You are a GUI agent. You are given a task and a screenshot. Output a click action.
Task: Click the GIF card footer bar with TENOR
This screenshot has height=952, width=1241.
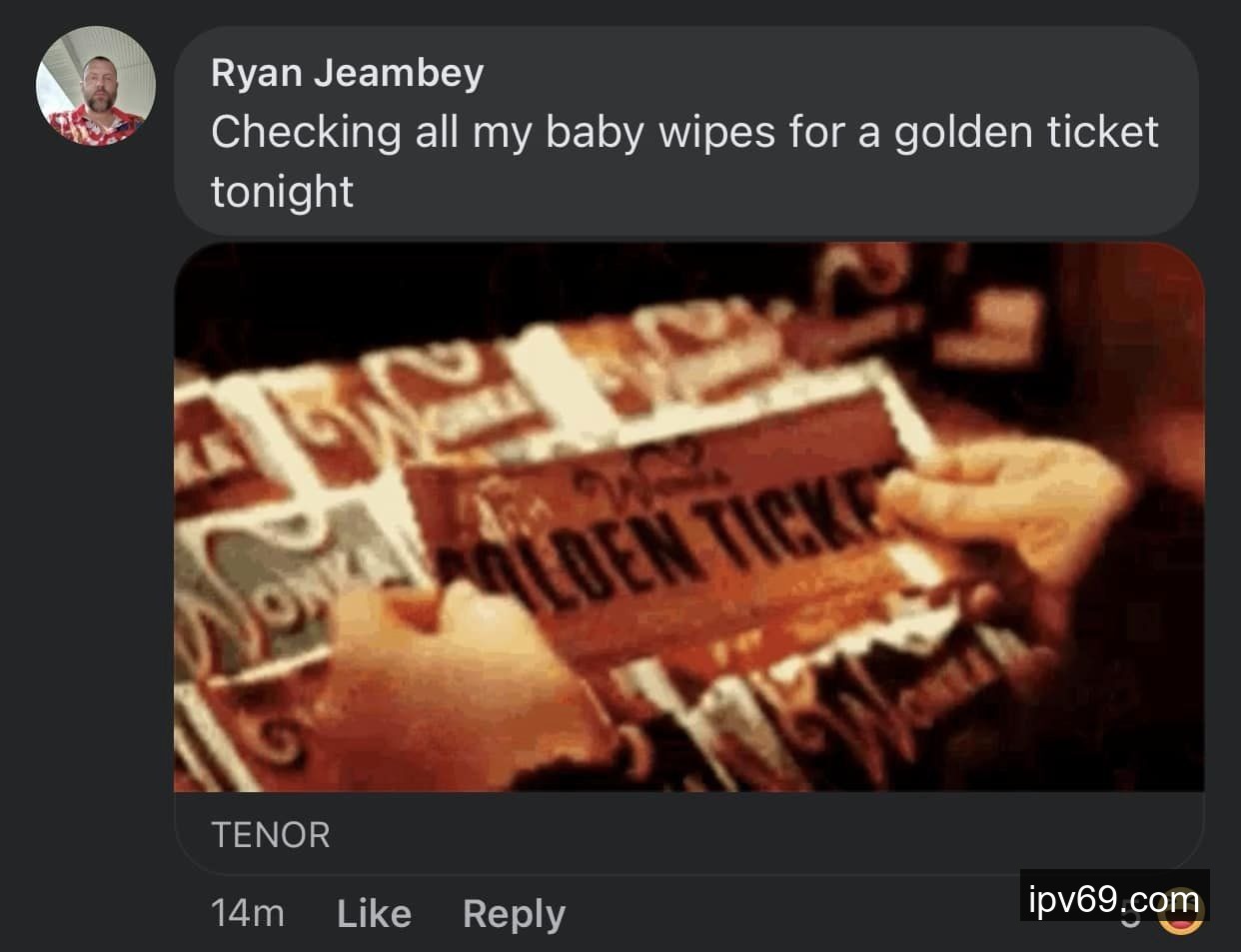pos(689,834)
